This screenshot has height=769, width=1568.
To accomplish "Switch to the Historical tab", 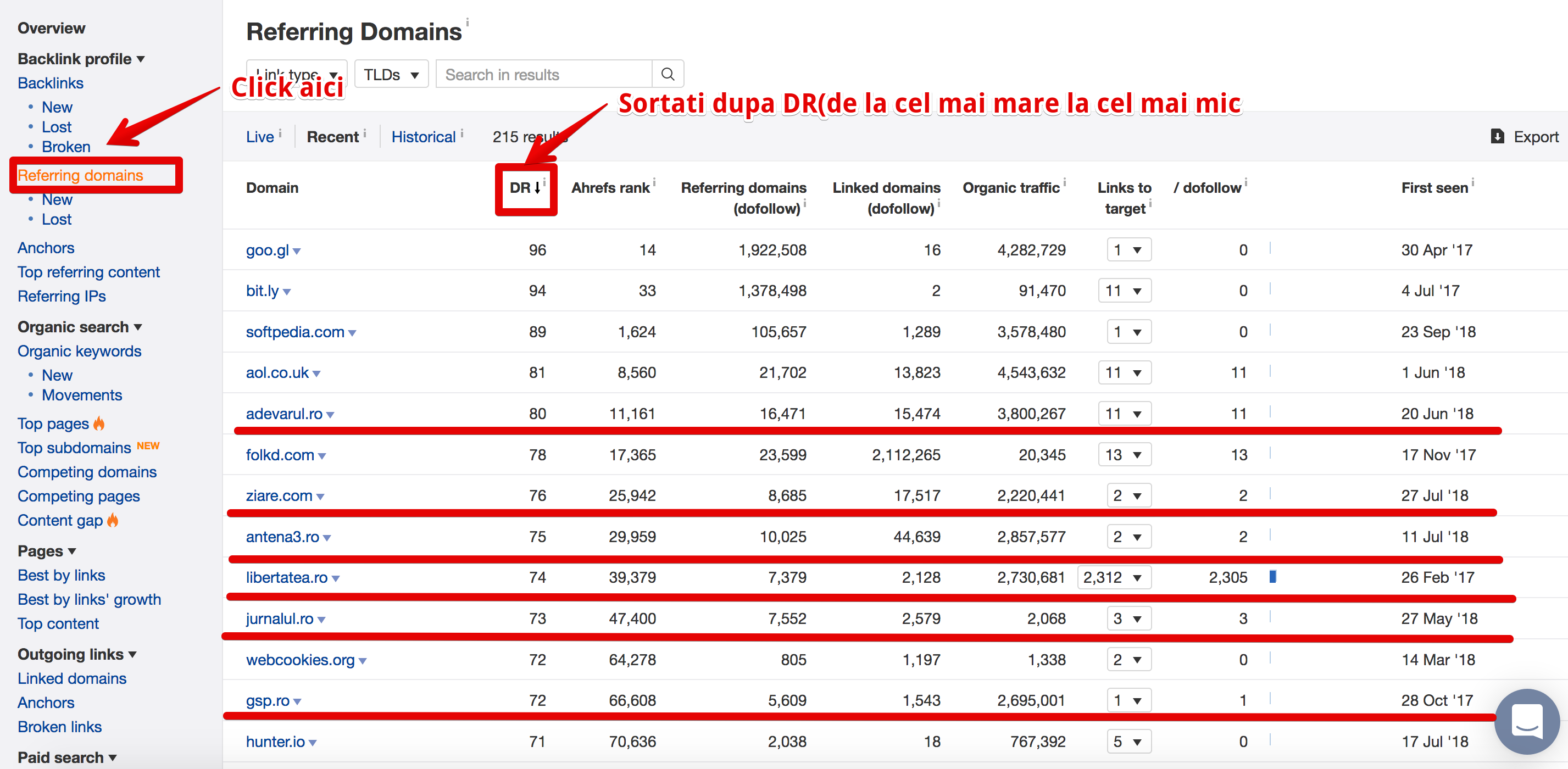I will point(423,137).
